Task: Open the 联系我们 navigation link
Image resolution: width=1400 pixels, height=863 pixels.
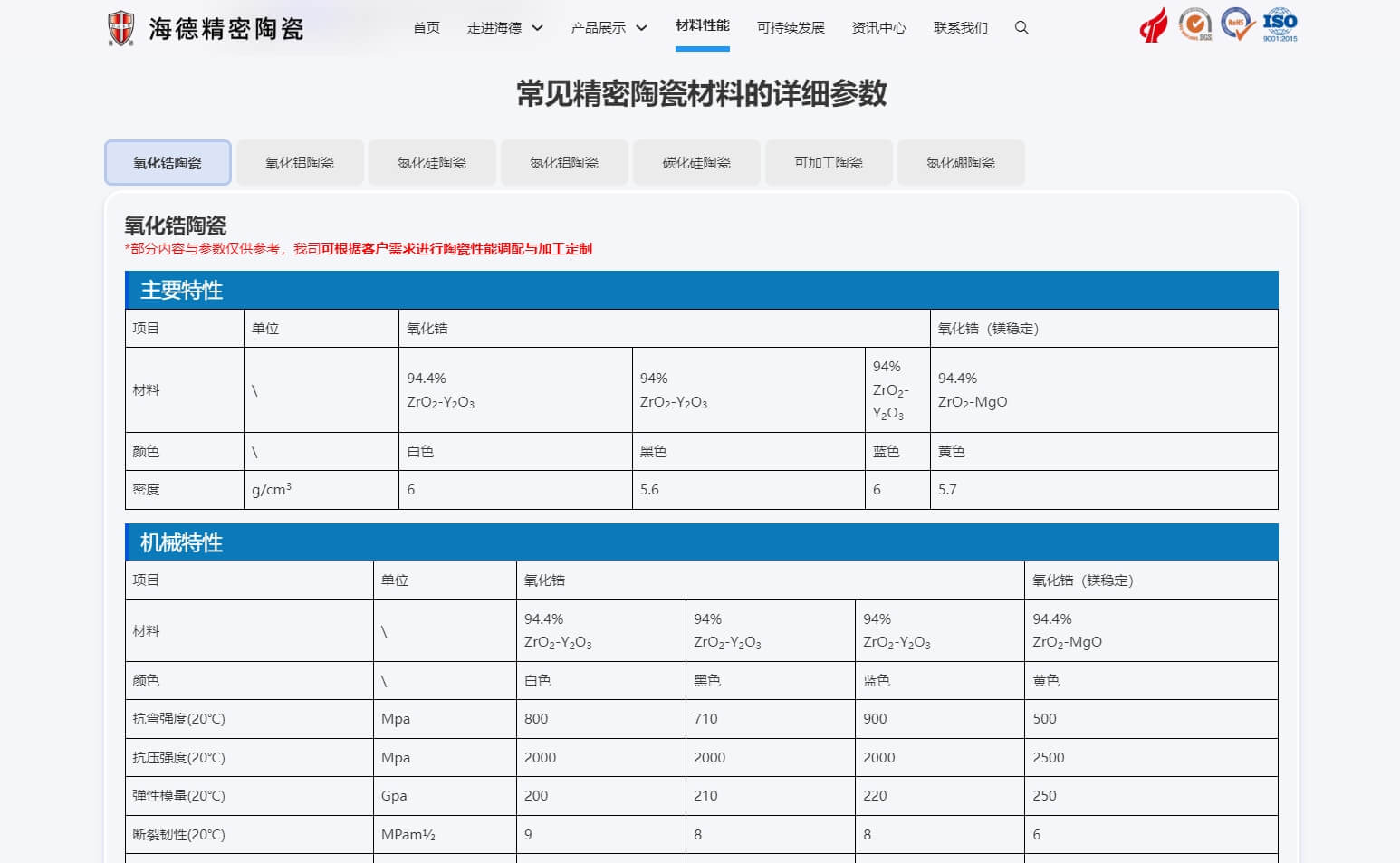Action: point(960,28)
